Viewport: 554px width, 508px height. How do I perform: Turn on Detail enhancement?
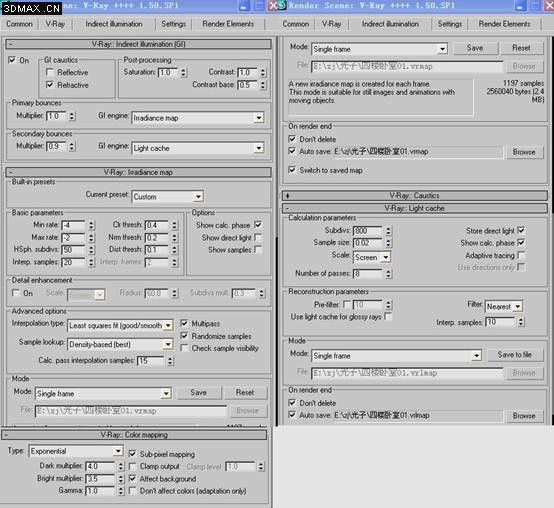pos(16,293)
